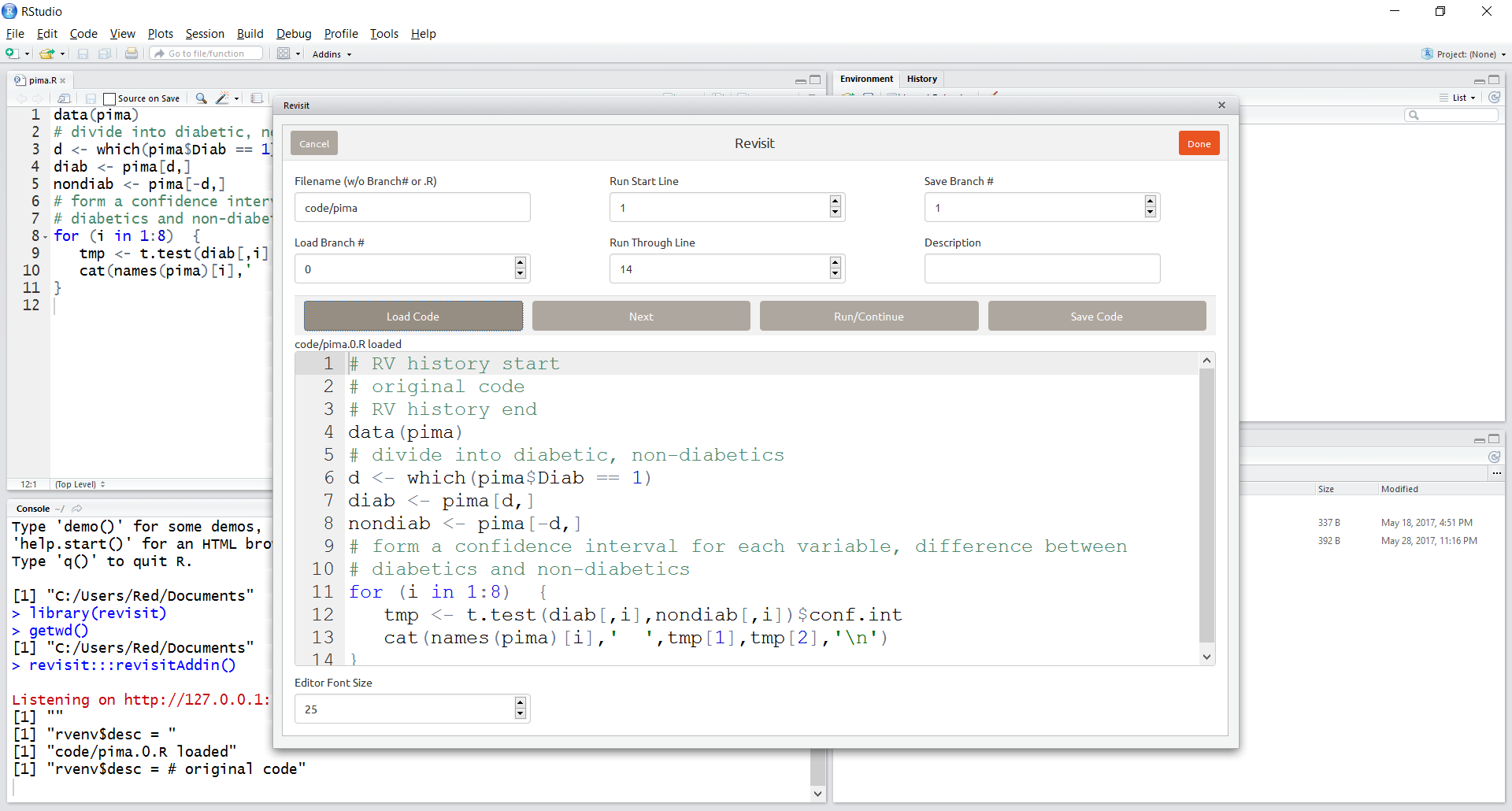
Task: Open the Session menu
Action: tap(205, 34)
